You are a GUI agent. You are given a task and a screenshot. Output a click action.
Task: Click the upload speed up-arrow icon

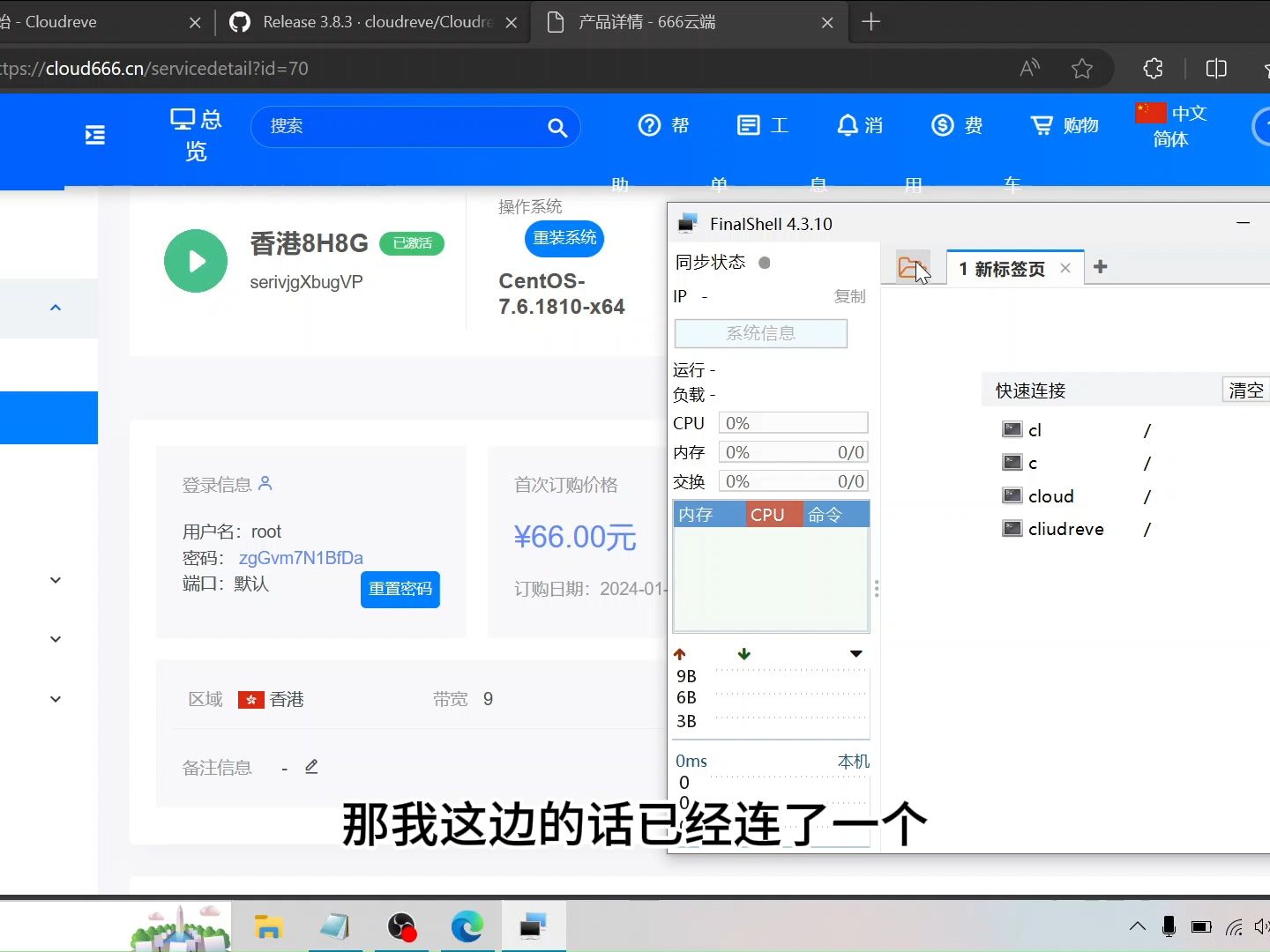(679, 654)
